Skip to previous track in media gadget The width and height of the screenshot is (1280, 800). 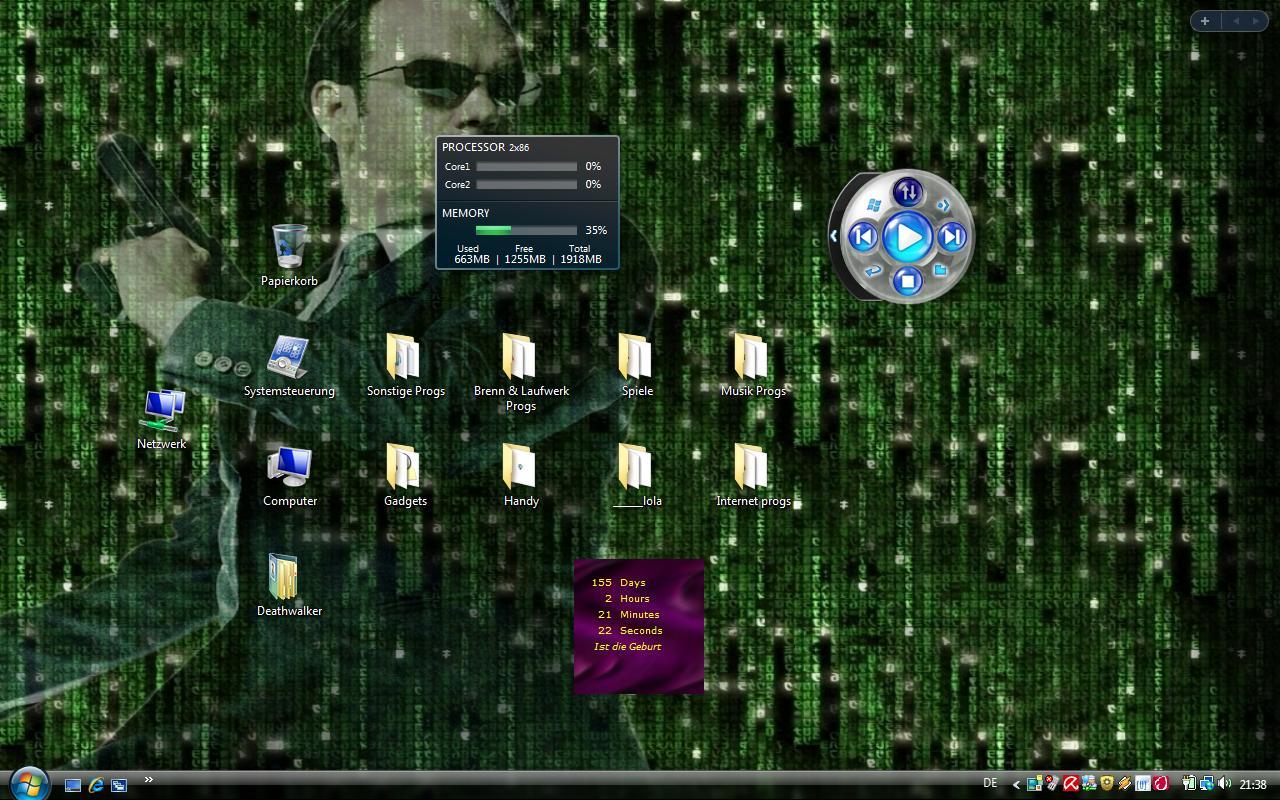[x=863, y=237]
